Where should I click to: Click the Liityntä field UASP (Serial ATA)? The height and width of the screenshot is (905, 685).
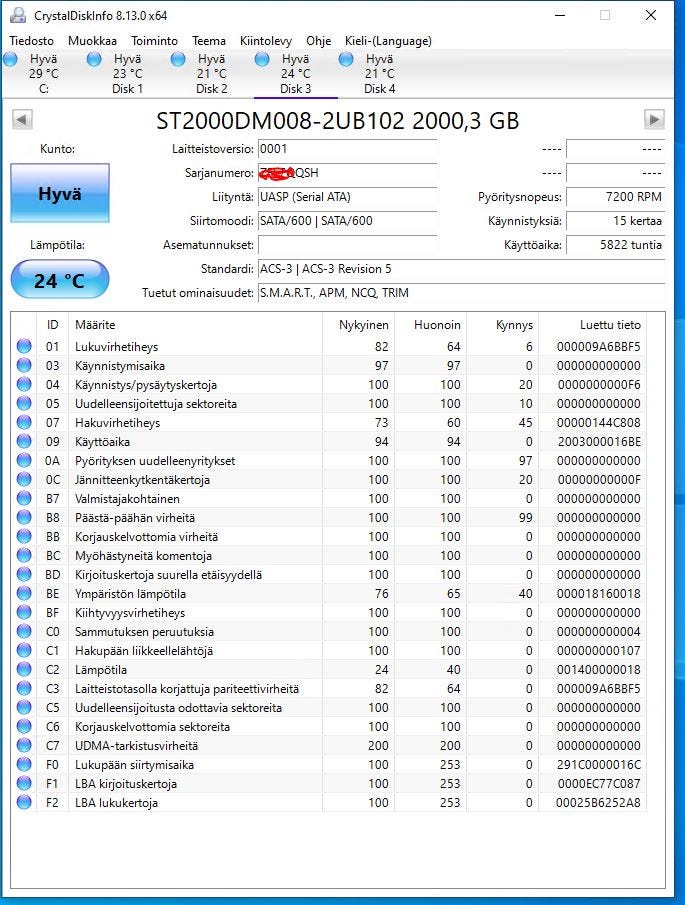click(x=347, y=197)
